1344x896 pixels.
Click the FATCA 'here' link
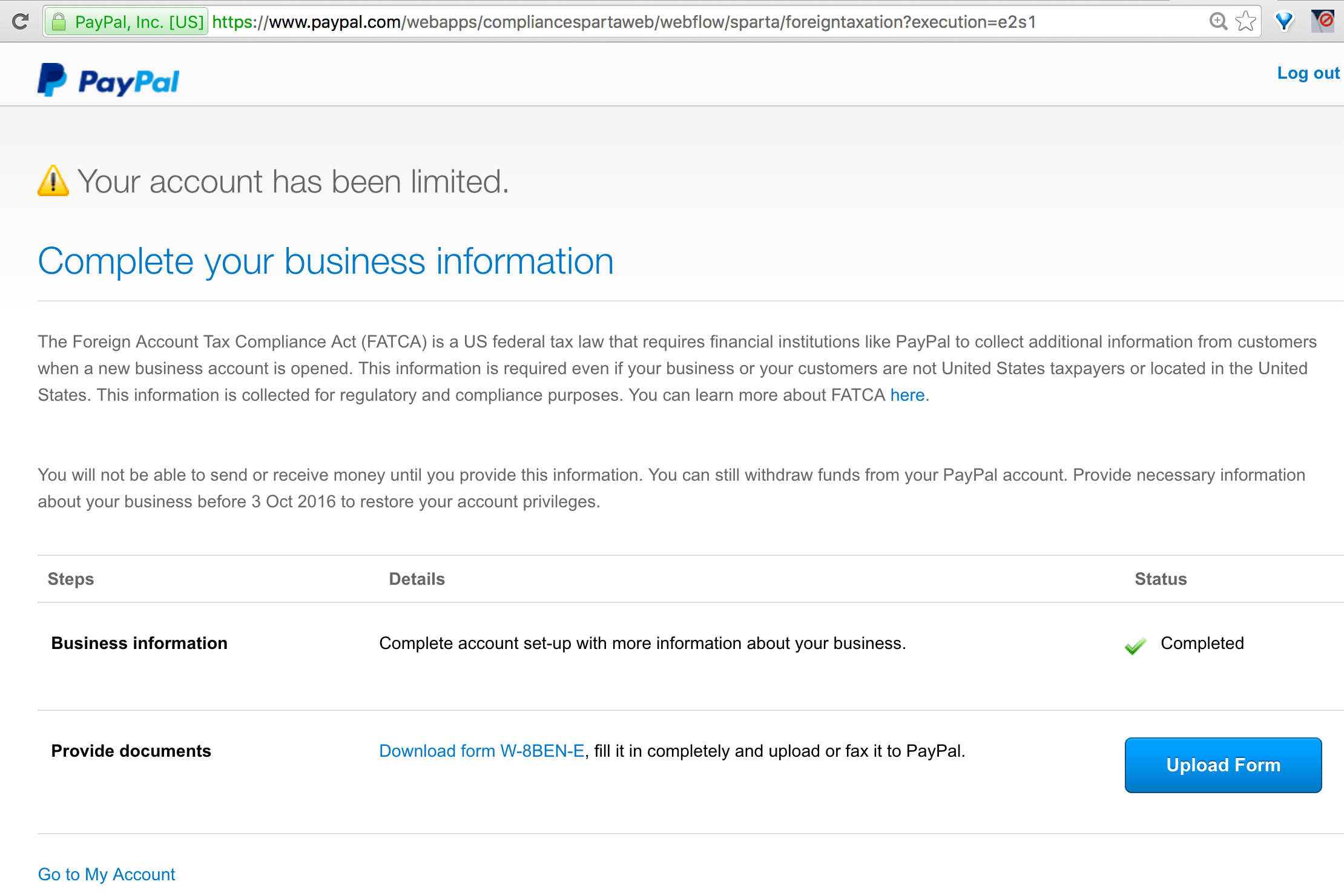pyautogui.click(x=907, y=395)
